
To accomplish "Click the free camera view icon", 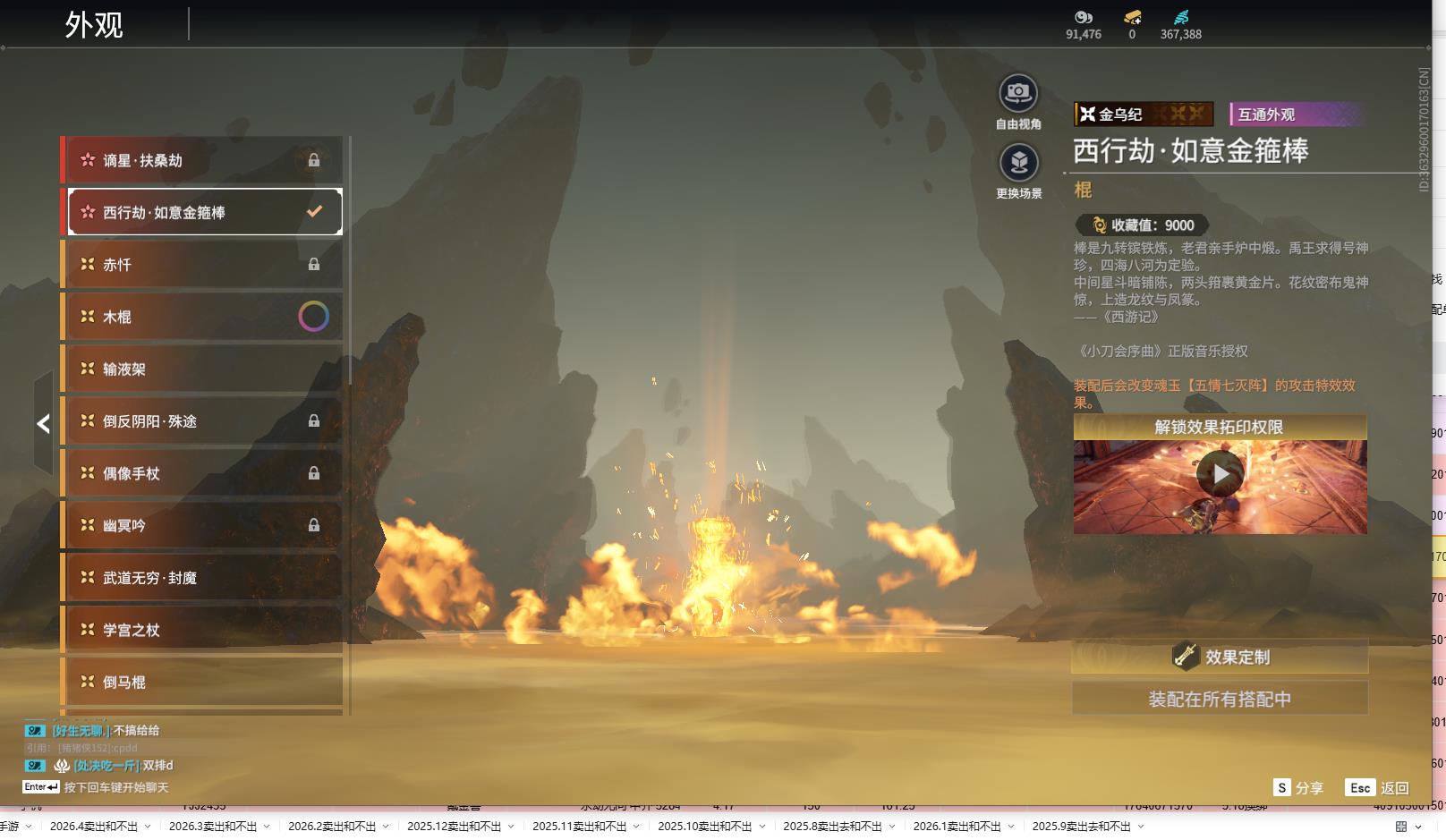I will click(1018, 93).
